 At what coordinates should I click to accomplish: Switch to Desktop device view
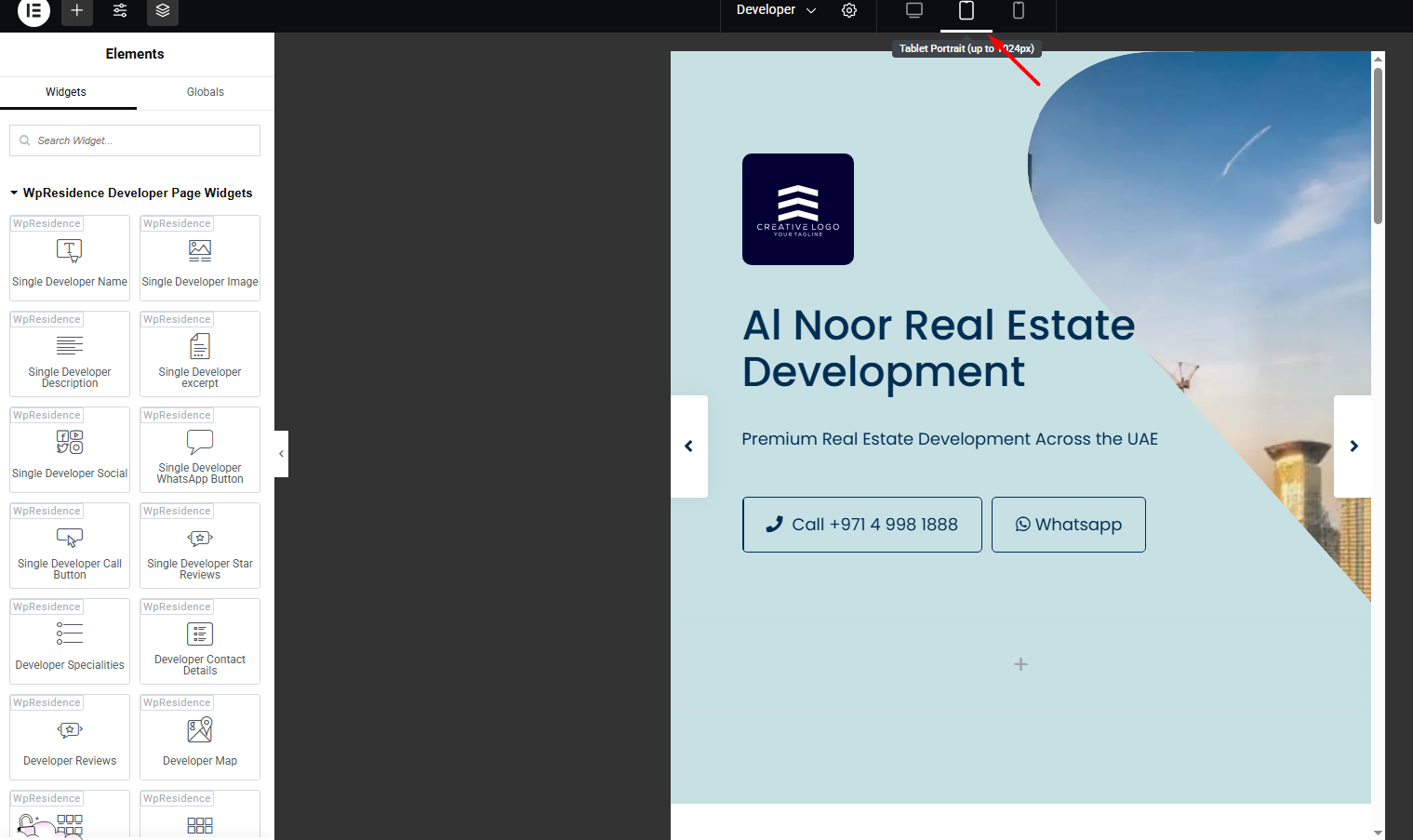click(x=914, y=11)
